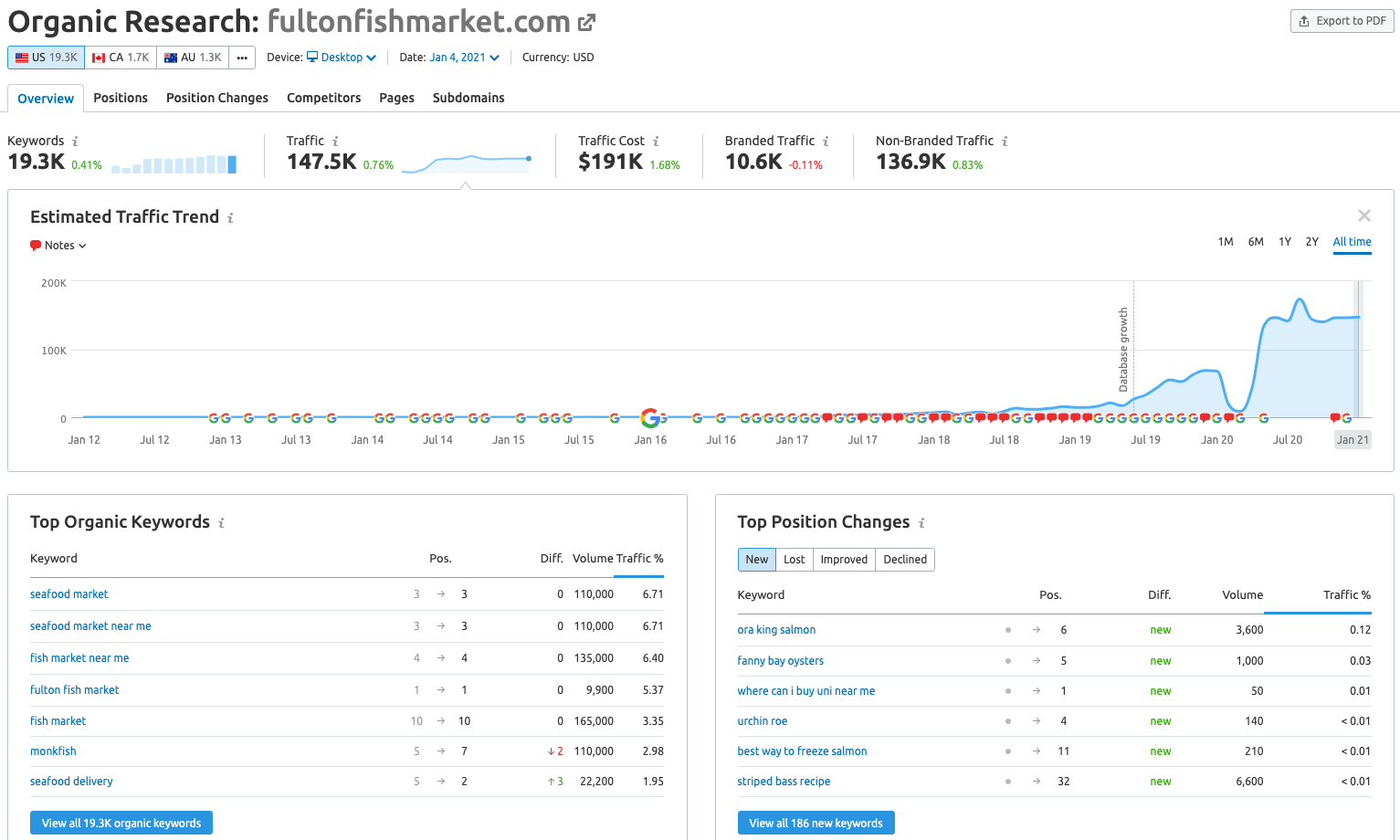Viewport: 1400px width, 840px height.
Task: Click the Jan 21 axis label on chart
Action: coord(1353,440)
